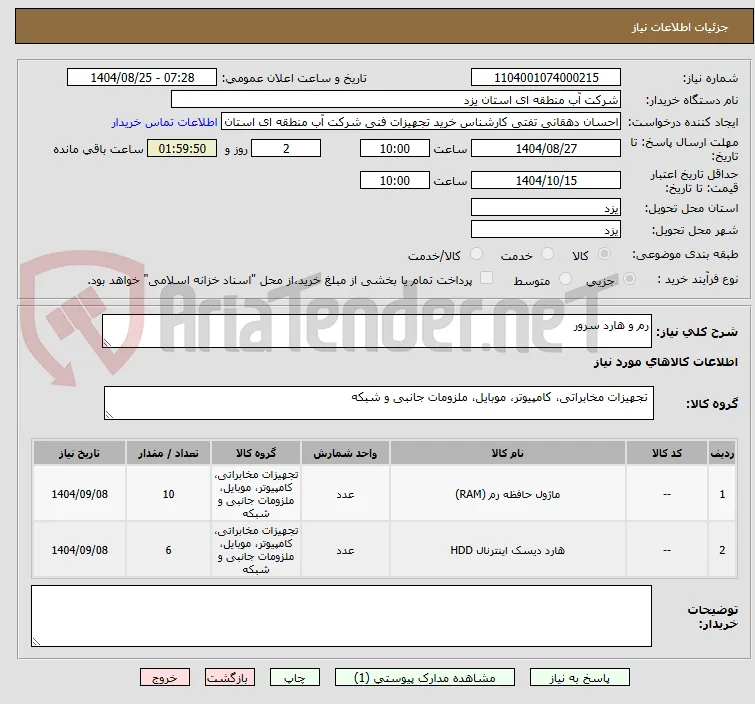The height and width of the screenshot is (704, 755).
Task: Click the announcement date field 1404/08/25 - 07:28
Action: click(142, 78)
